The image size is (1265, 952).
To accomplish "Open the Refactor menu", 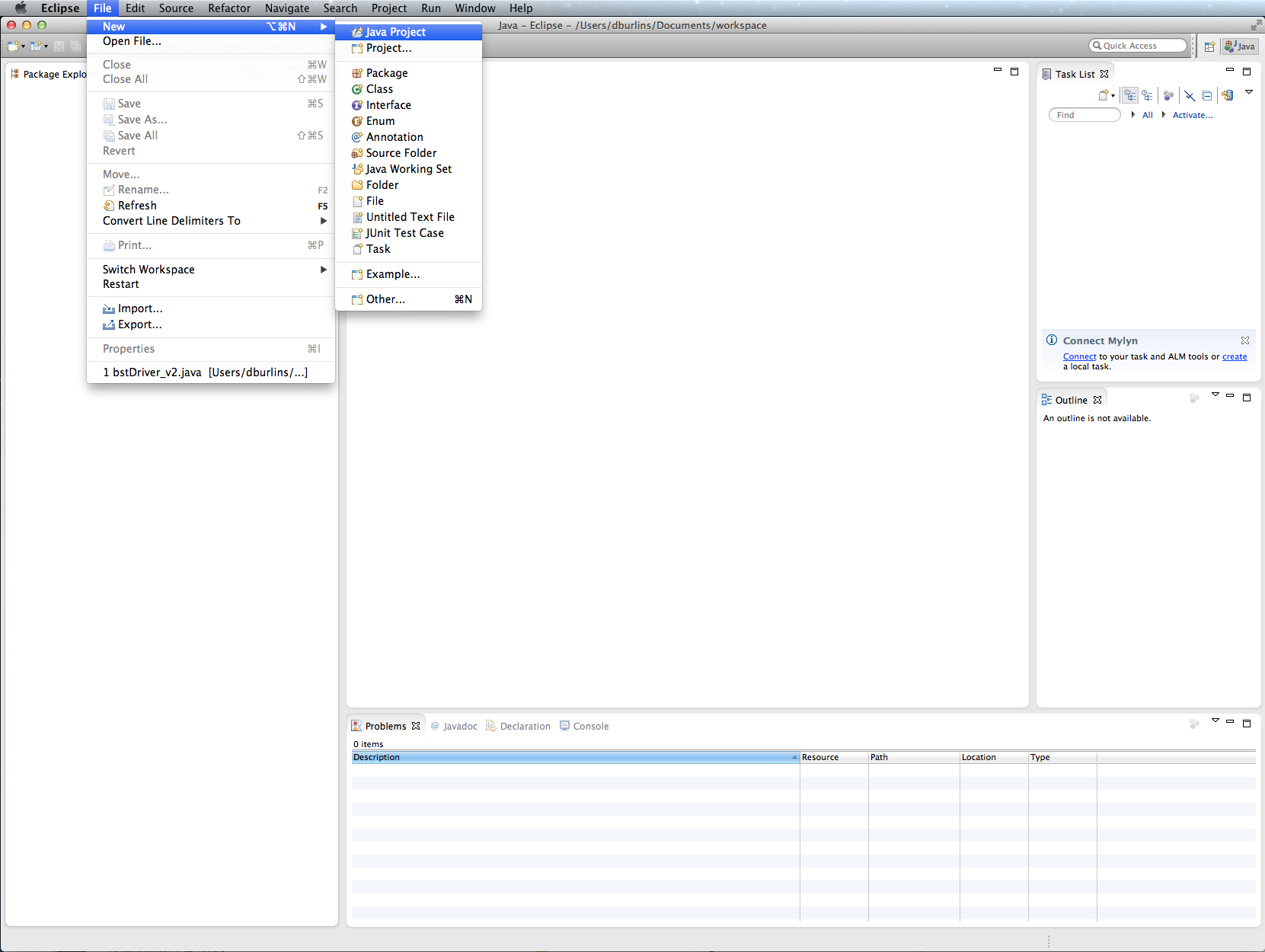I will click(x=229, y=8).
